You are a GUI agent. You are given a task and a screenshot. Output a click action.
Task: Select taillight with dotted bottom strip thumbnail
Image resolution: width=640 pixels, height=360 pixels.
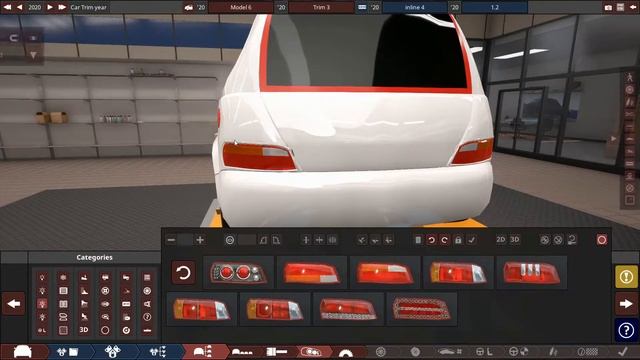click(348, 309)
